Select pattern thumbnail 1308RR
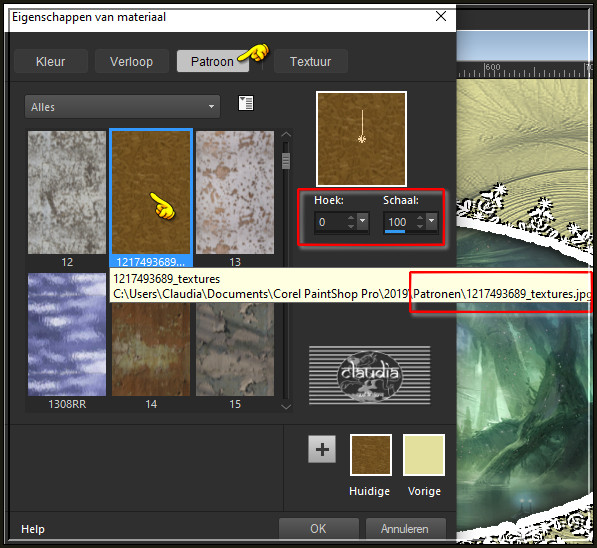This screenshot has height=548, width=597. point(67,334)
